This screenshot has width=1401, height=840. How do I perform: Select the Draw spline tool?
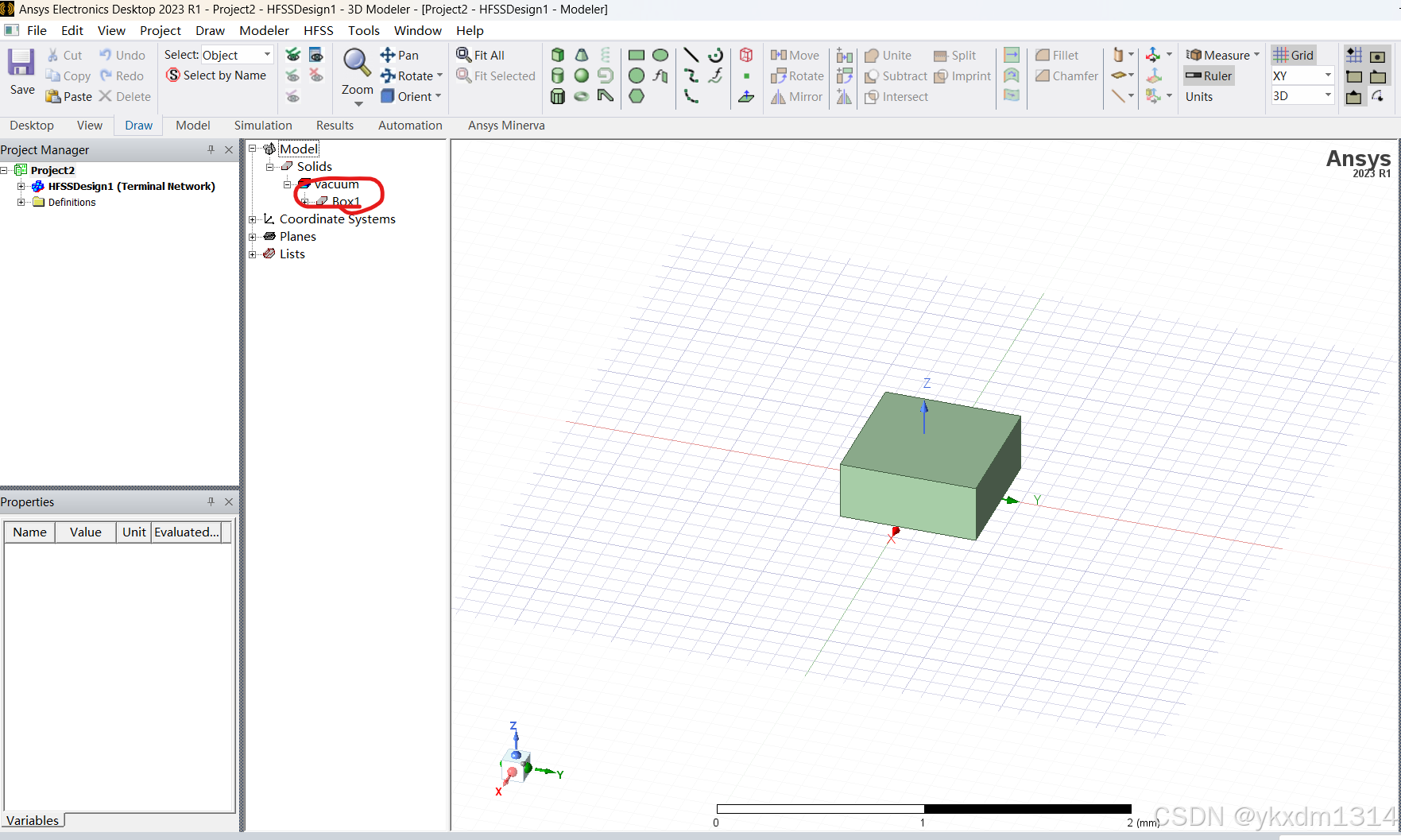point(691,75)
